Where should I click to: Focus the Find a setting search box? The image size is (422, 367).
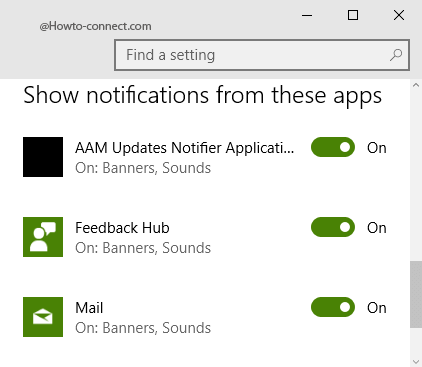click(262, 55)
